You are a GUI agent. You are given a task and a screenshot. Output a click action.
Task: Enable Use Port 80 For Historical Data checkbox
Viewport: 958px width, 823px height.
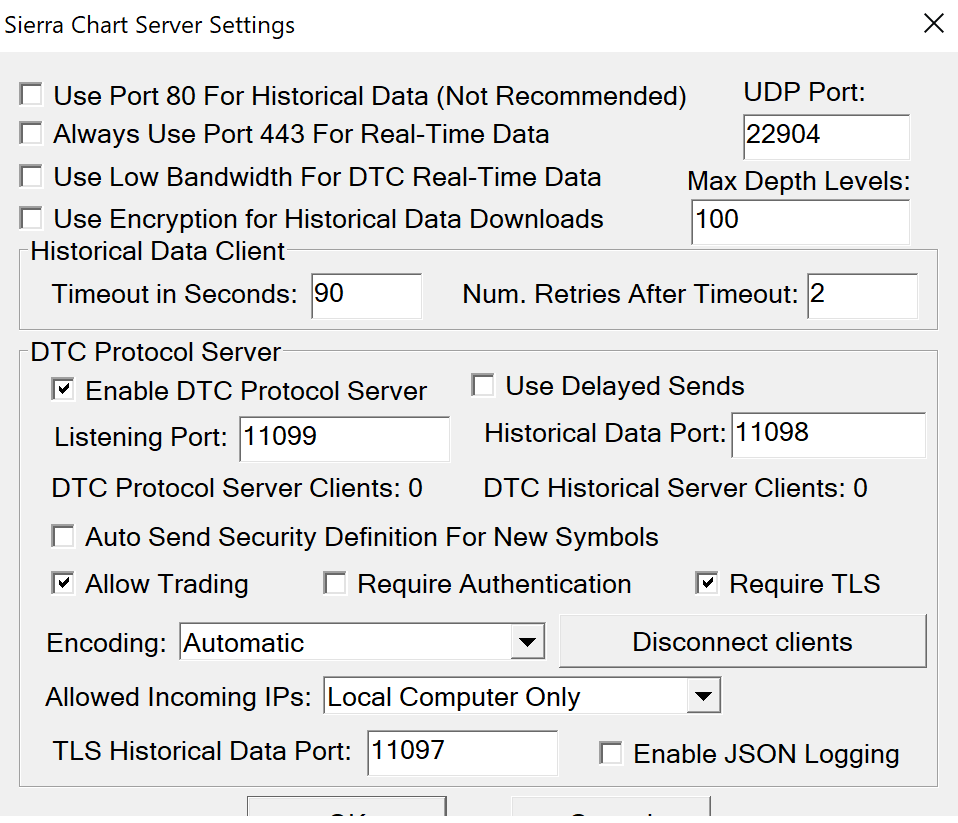tap(31, 95)
